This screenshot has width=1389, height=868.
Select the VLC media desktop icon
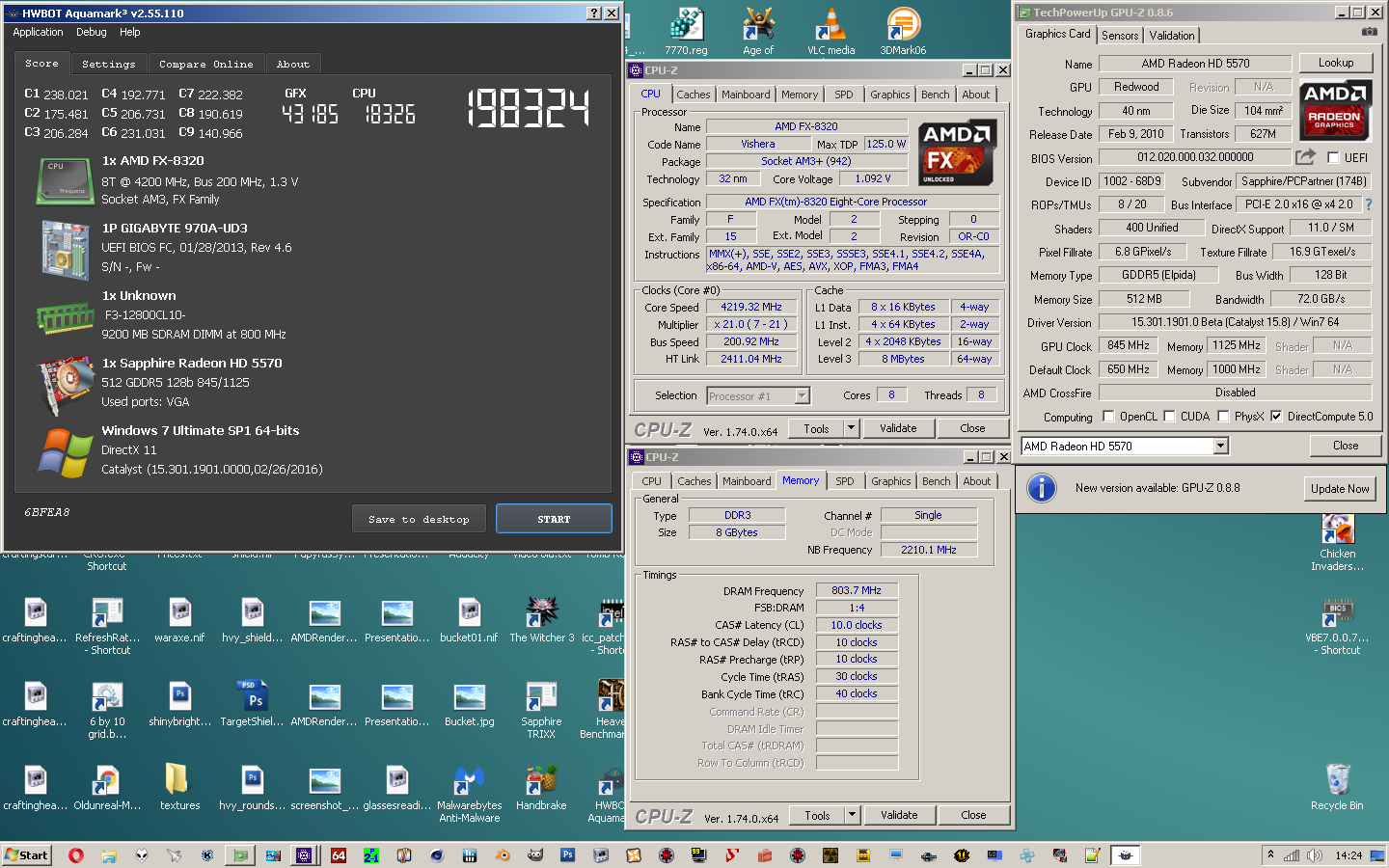pos(831,32)
